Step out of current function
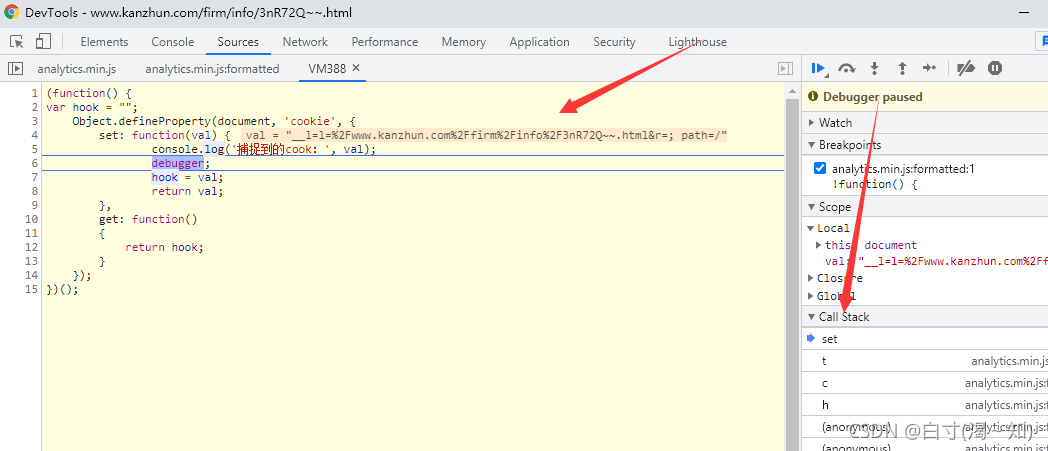Viewport: 1048px width, 451px height. pyautogui.click(x=902, y=68)
